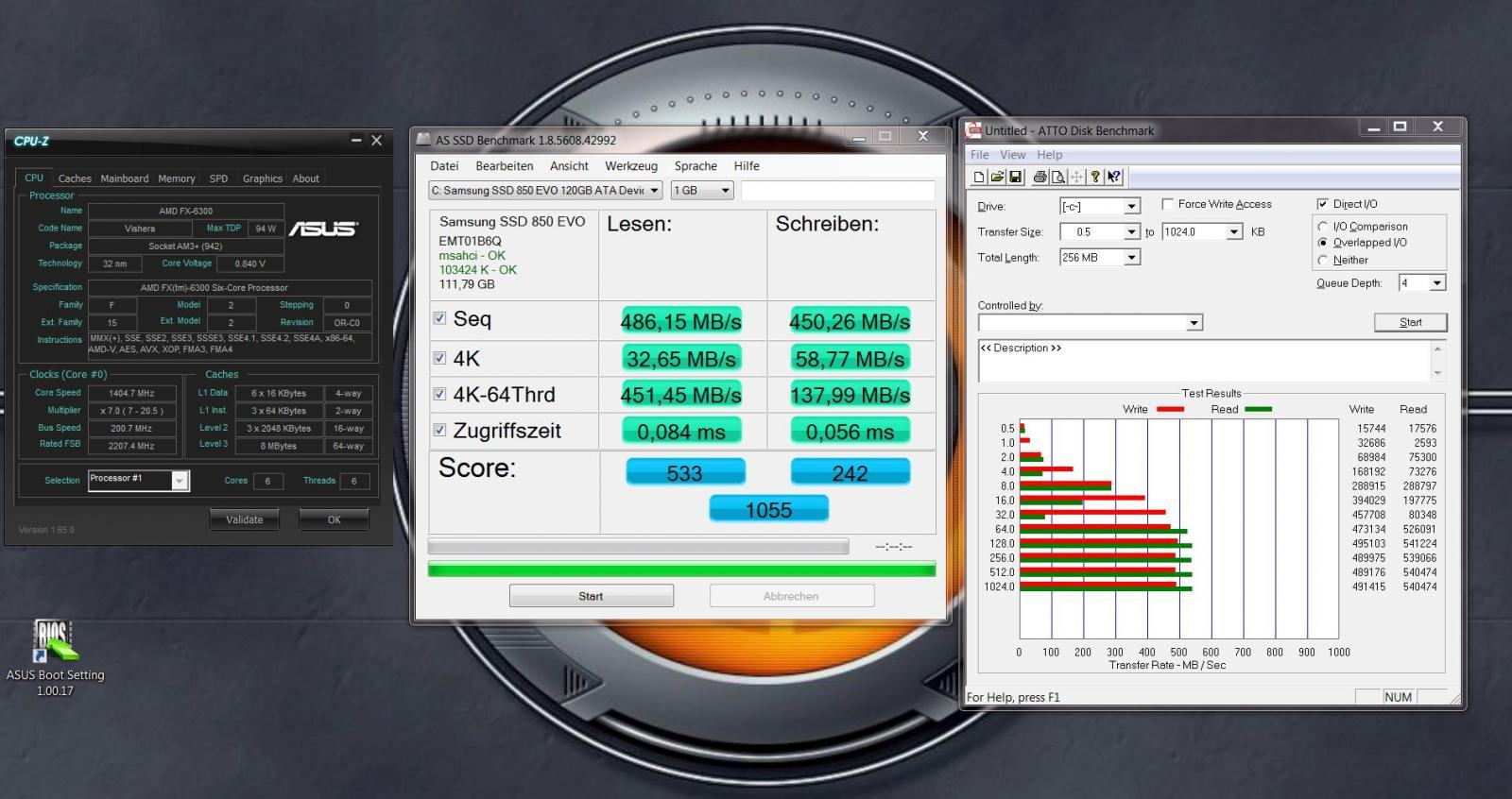The image size is (1512, 799).
Task: Click Print Preview icon in ATTO toolbar
Action: tap(1058, 177)
